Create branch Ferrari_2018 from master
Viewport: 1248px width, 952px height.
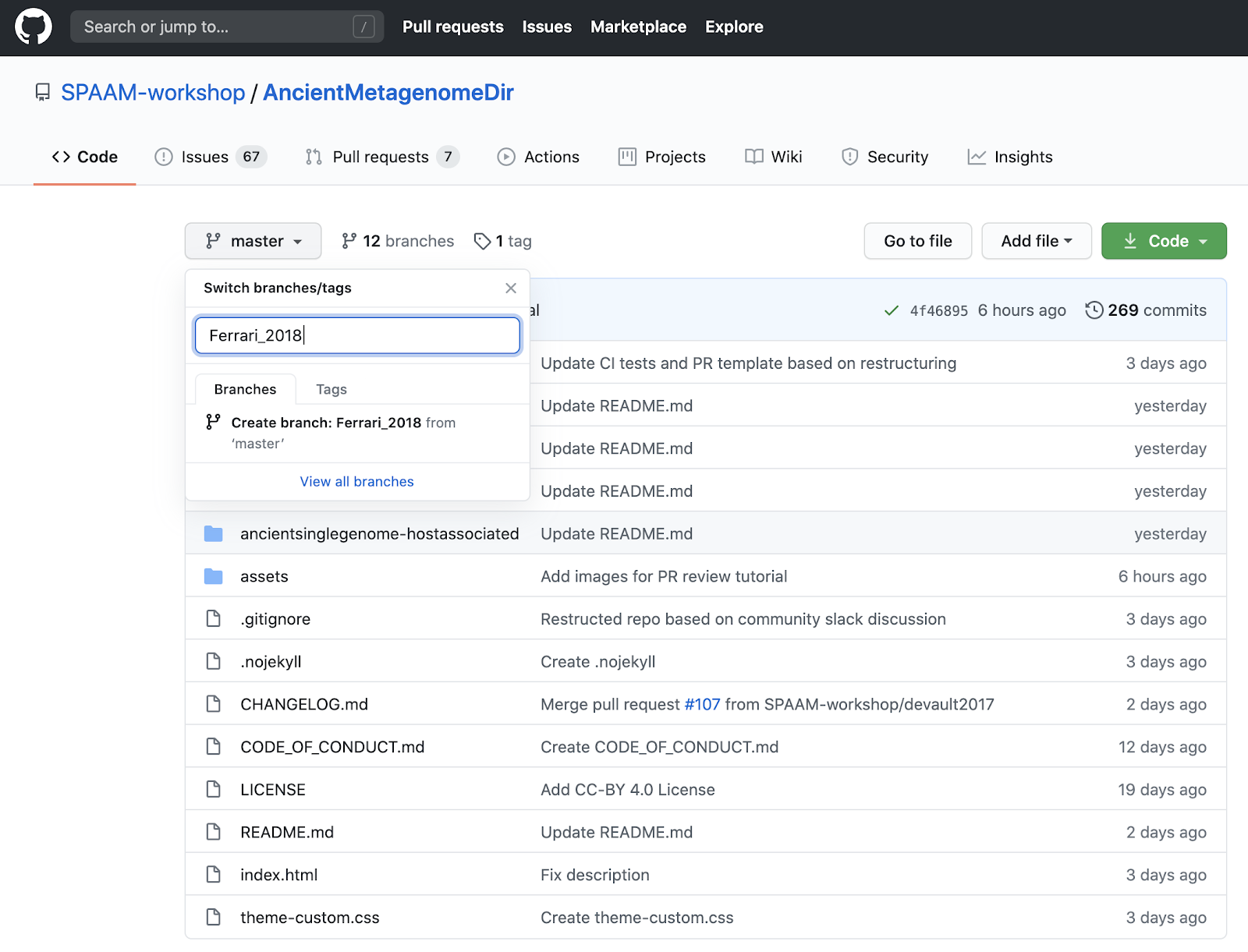pyautogui.click(x=357, y=434)
